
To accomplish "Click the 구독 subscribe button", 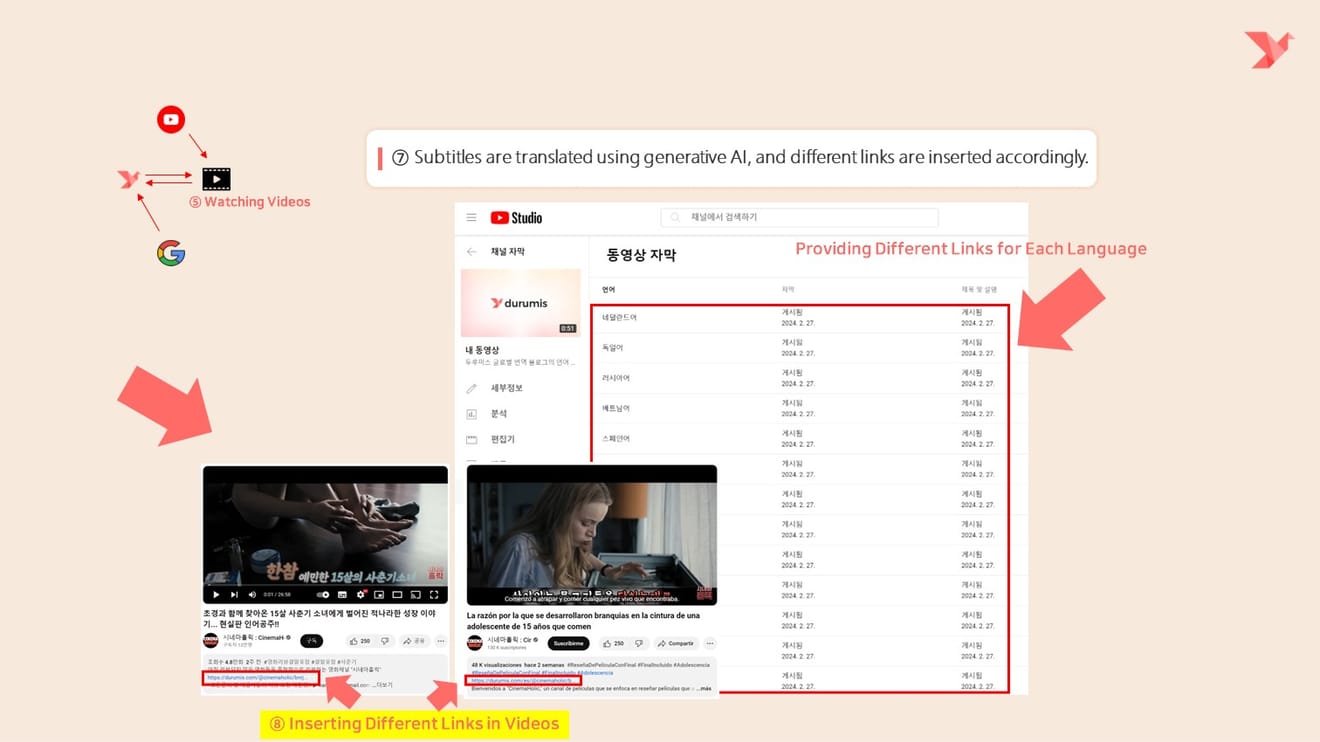I will click(311, 641).
